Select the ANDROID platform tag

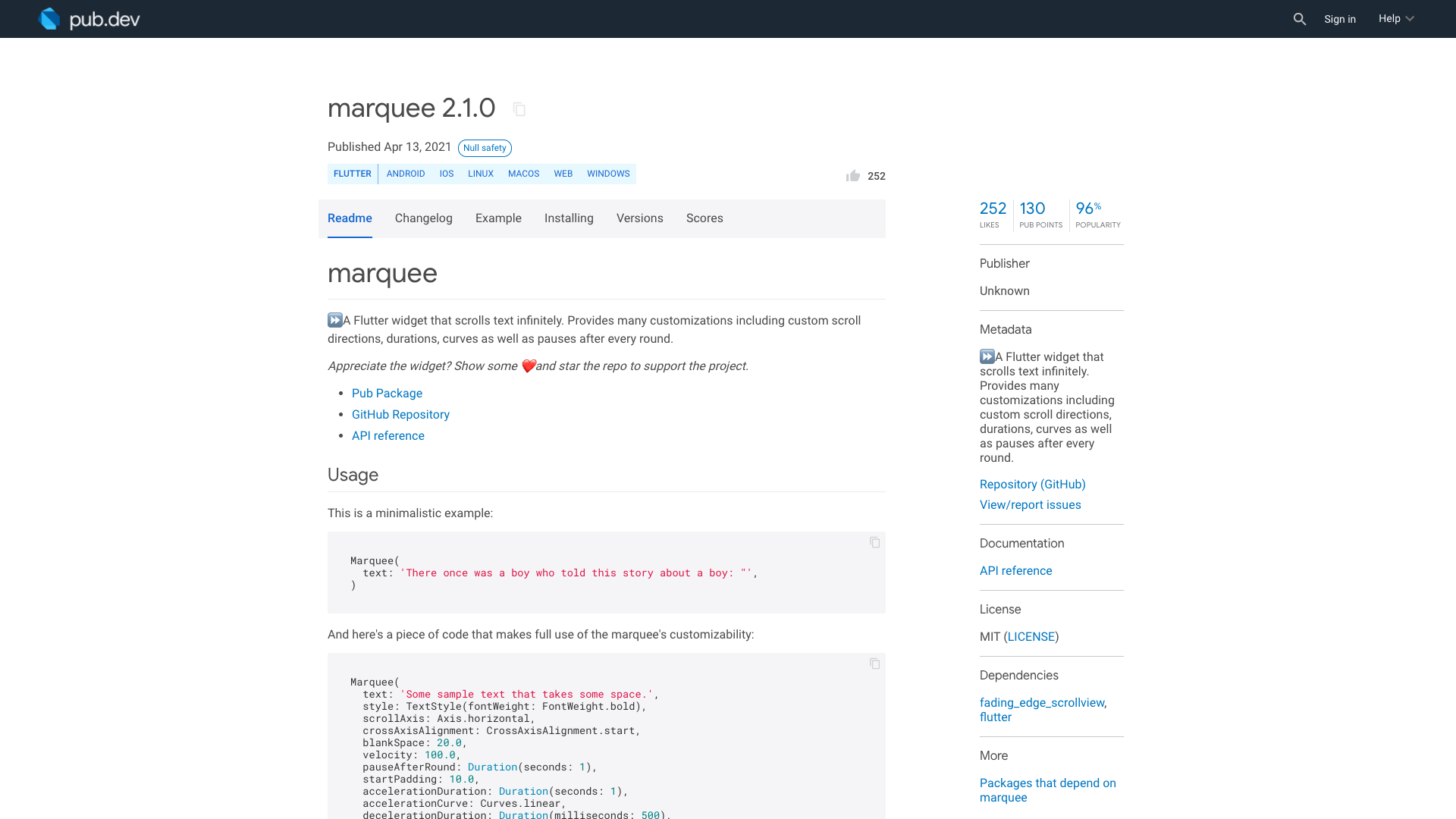click(x=405, y=174)
